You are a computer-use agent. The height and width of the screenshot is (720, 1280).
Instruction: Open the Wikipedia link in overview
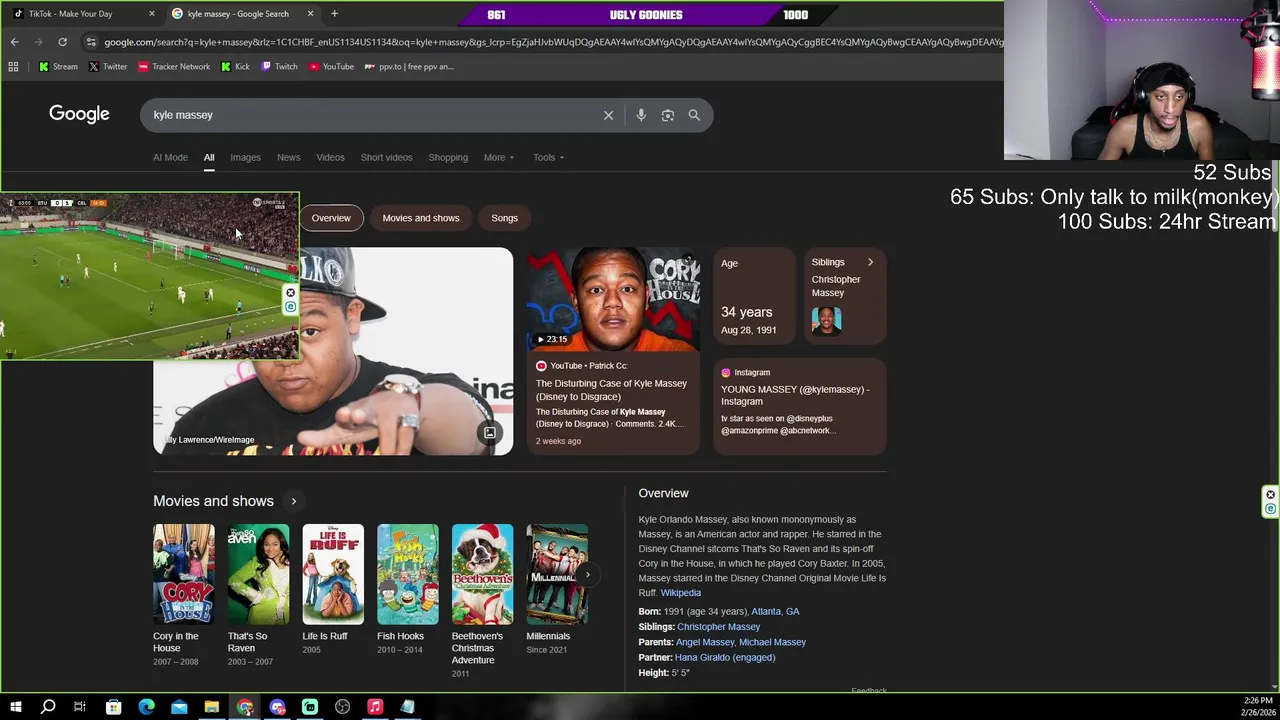click(681, 592)
